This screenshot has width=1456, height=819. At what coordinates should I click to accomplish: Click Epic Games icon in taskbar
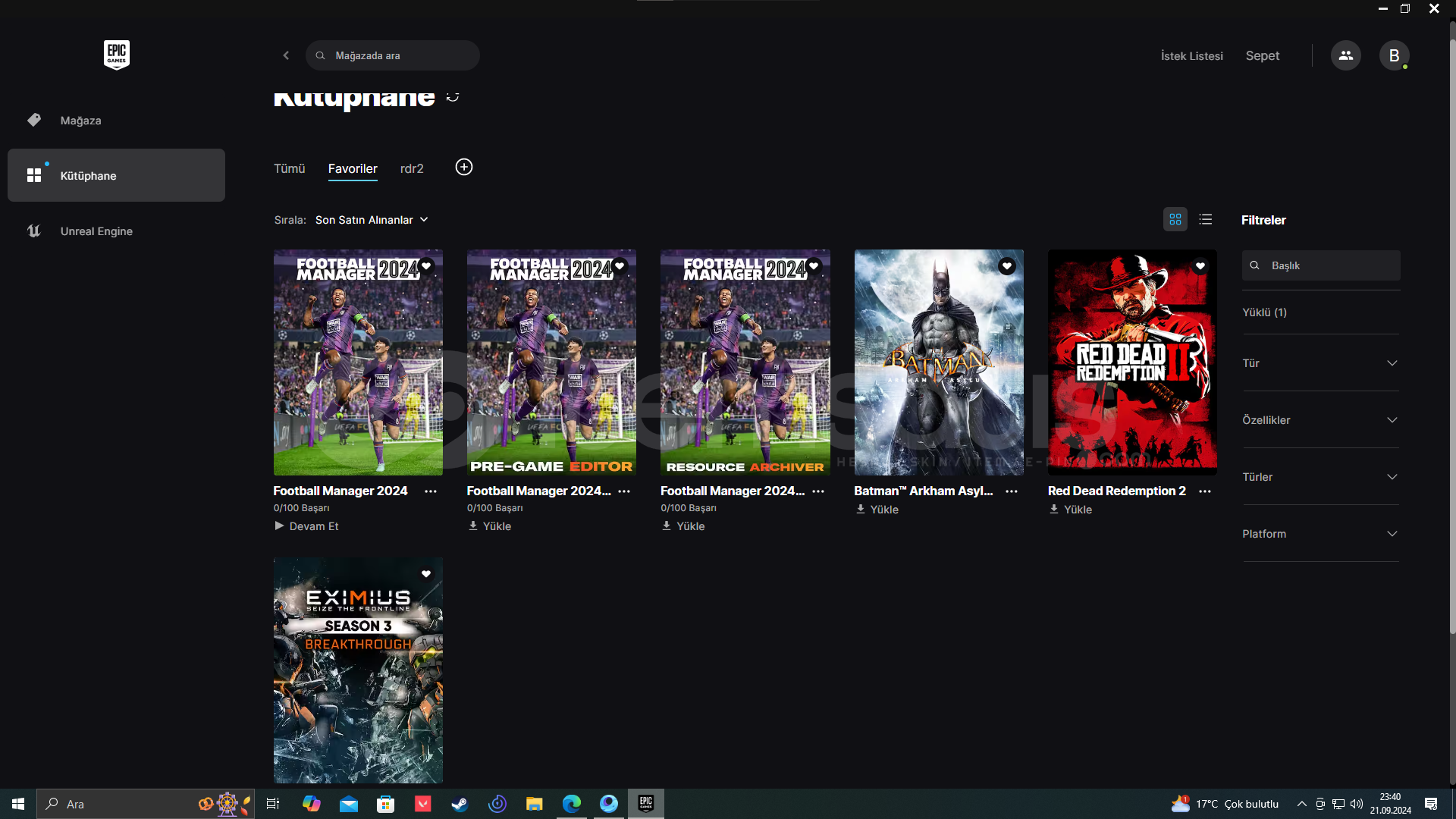[x=646, y=803]
